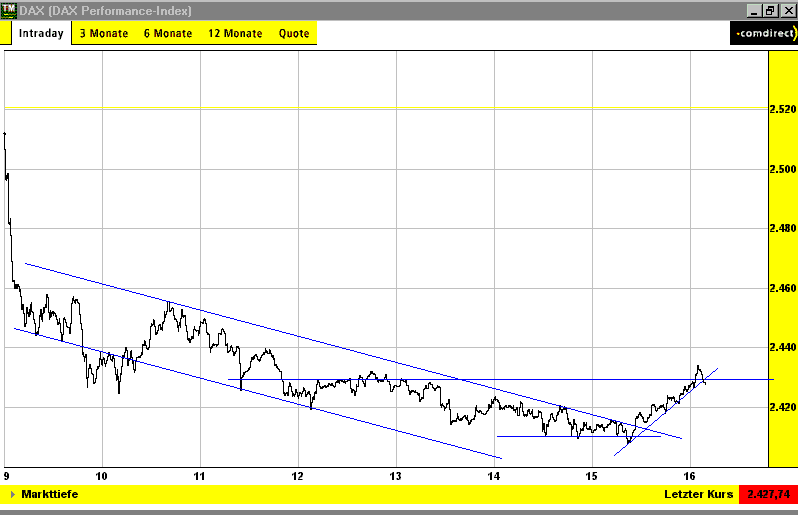Minimize the DAX chart window
798x515 pixels.
754,10
